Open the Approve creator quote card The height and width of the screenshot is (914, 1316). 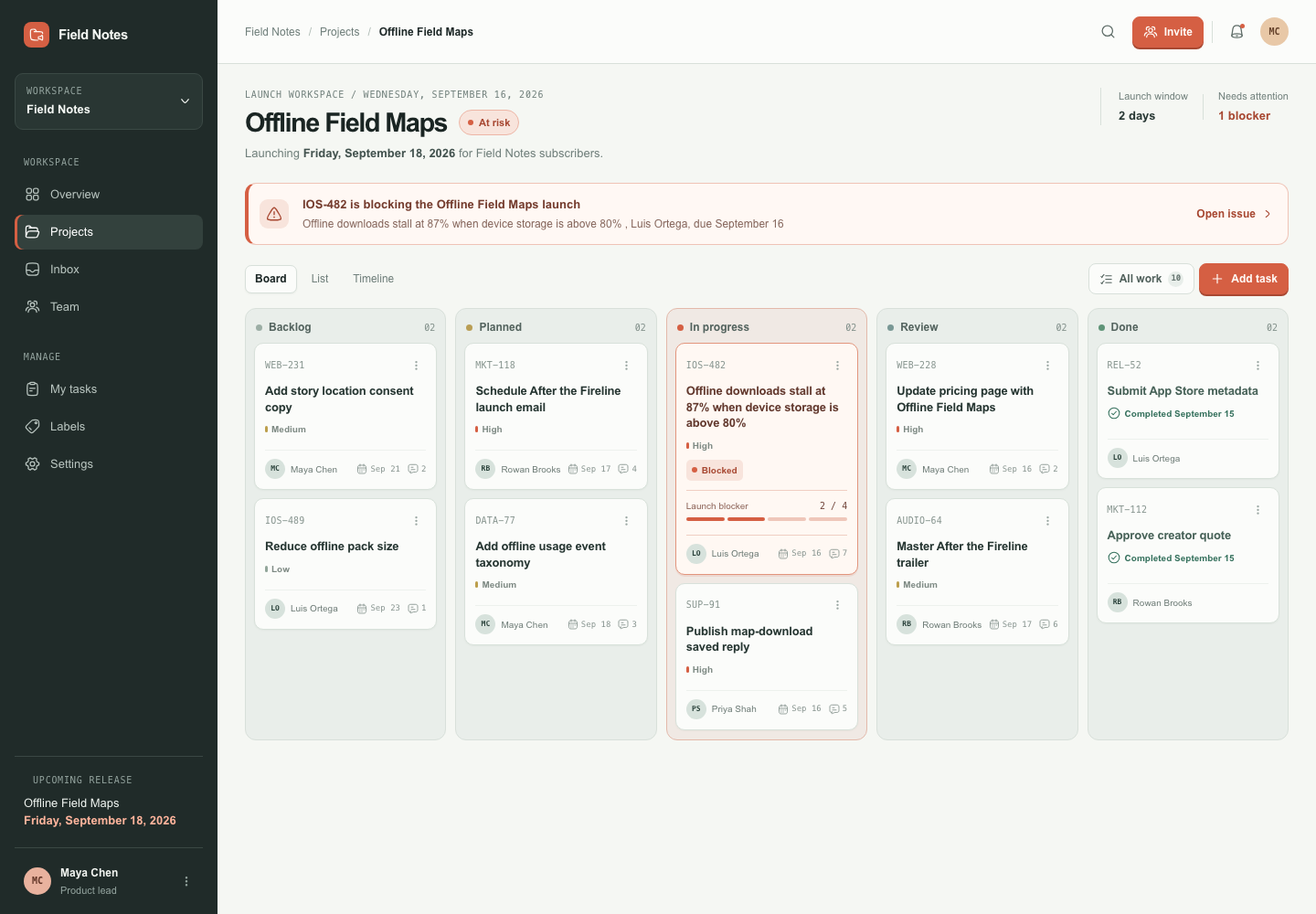click(x=1188, y=556)
